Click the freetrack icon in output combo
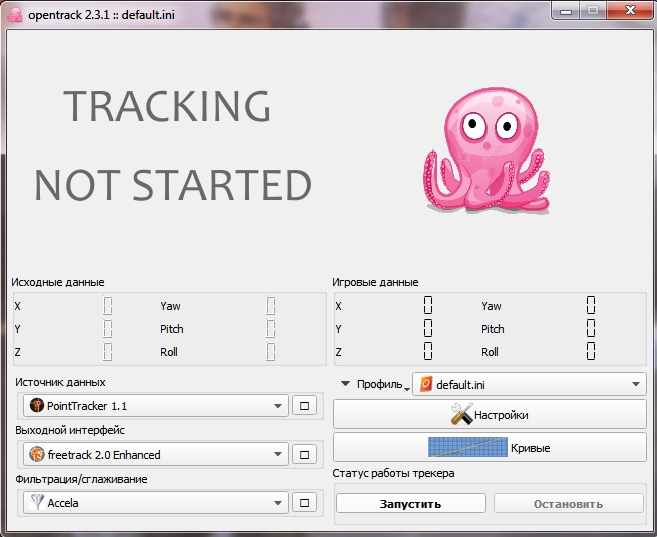This screenshot has height=537, width=657. click(37, 454)
